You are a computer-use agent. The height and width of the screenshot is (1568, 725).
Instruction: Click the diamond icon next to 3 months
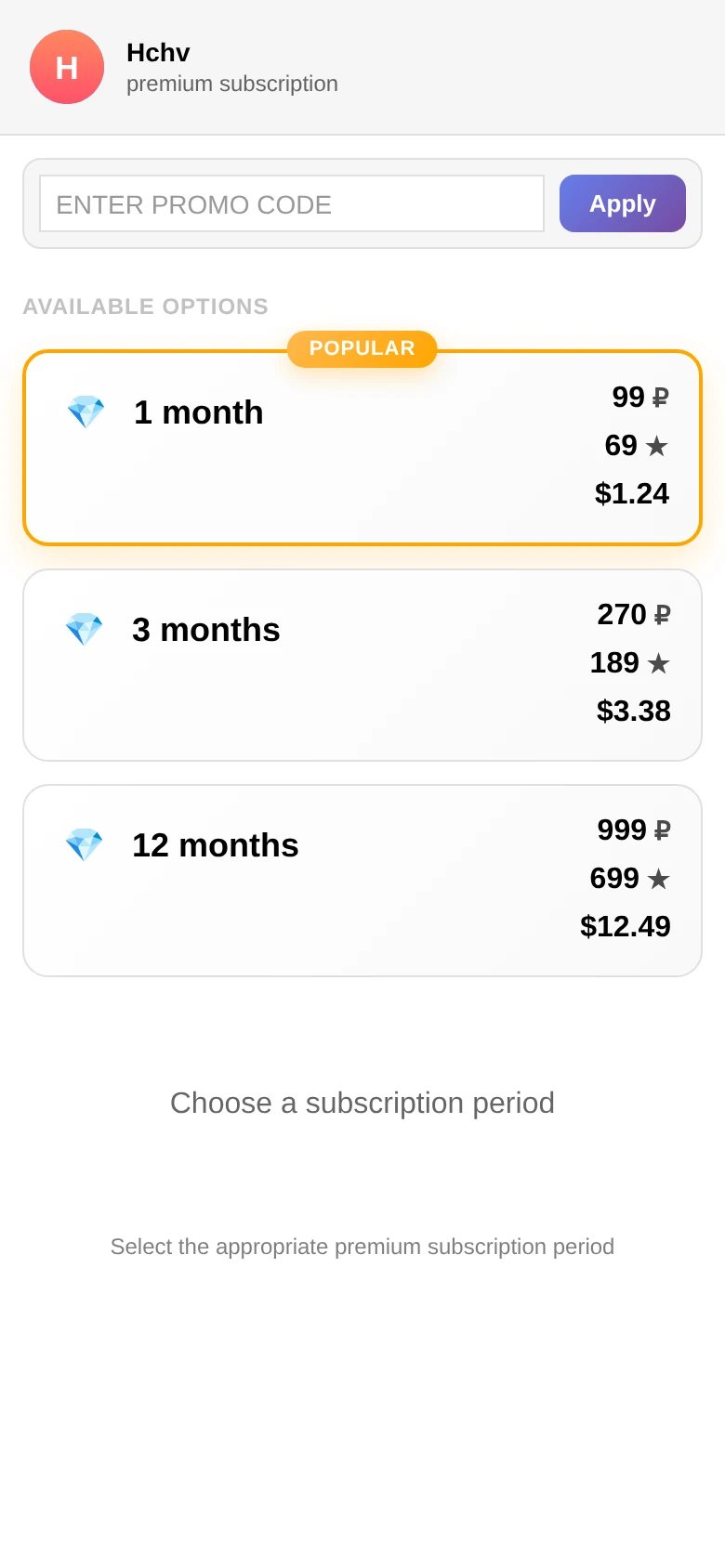click(84, 630)
